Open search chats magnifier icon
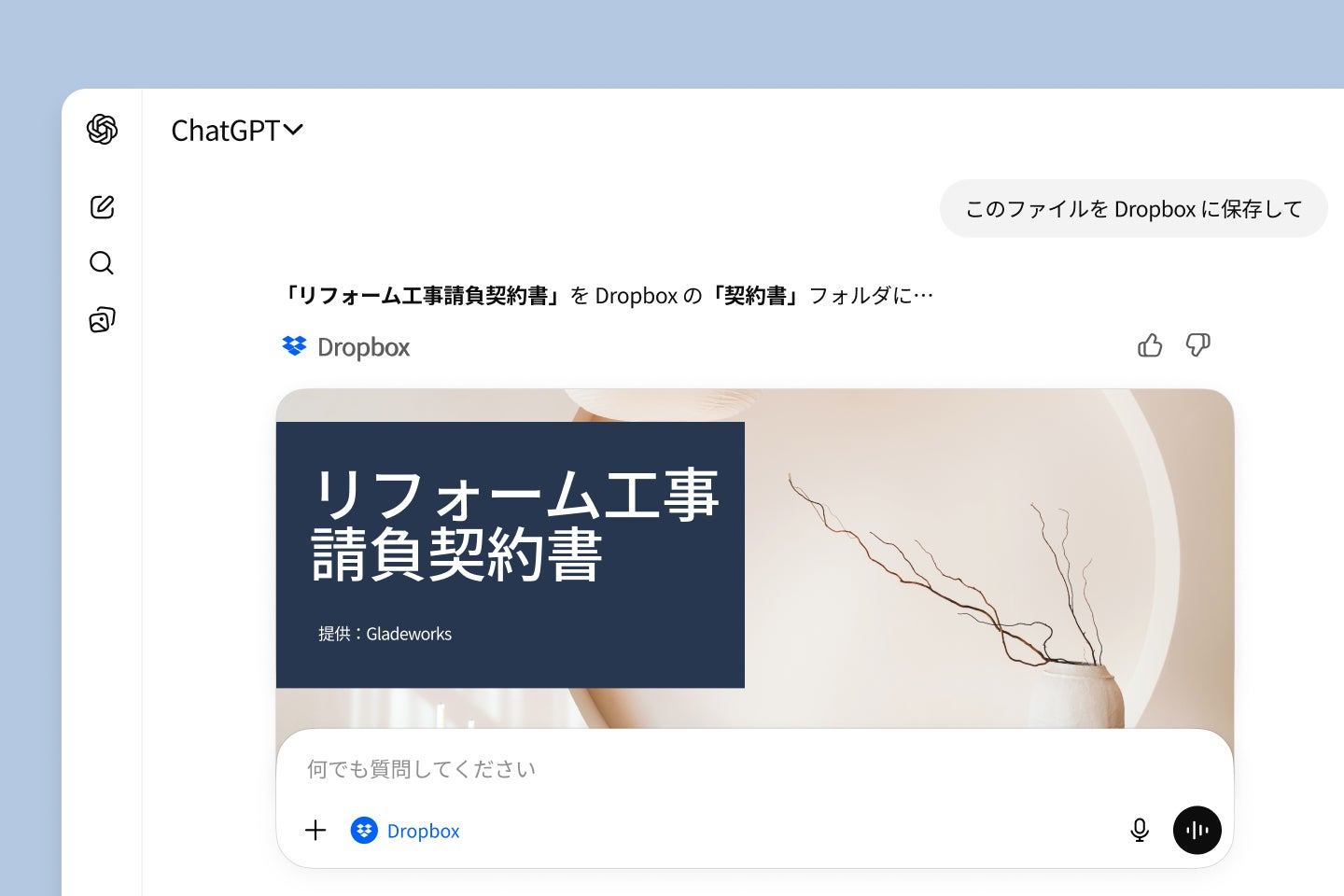 pos(102,263)
